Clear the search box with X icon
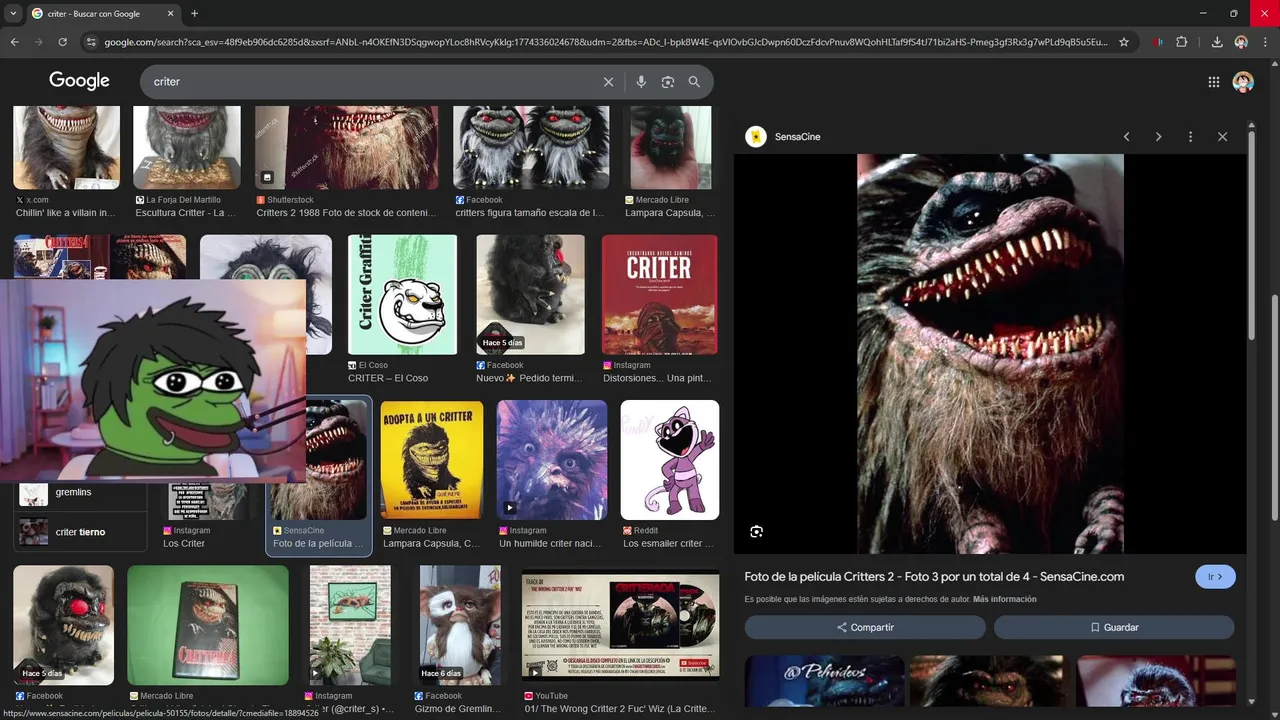 (x=608, y=82)
